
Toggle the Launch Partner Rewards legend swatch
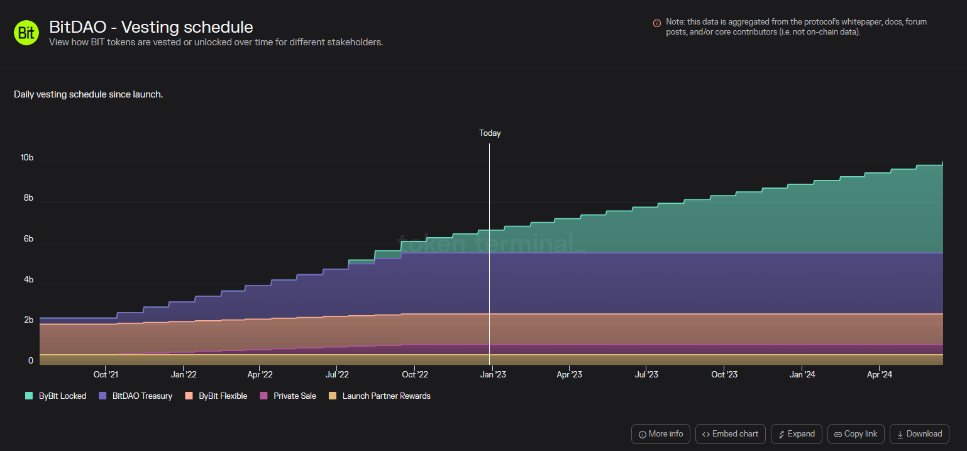point(333,396)
